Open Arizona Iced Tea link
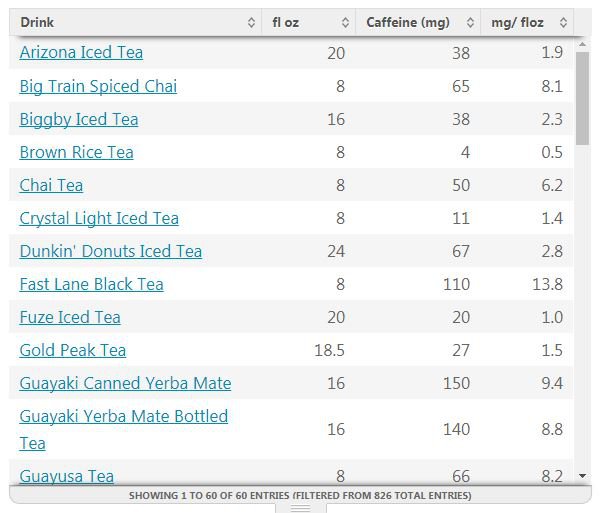This screenshot has height=513, width=602. tap(81, 53)
